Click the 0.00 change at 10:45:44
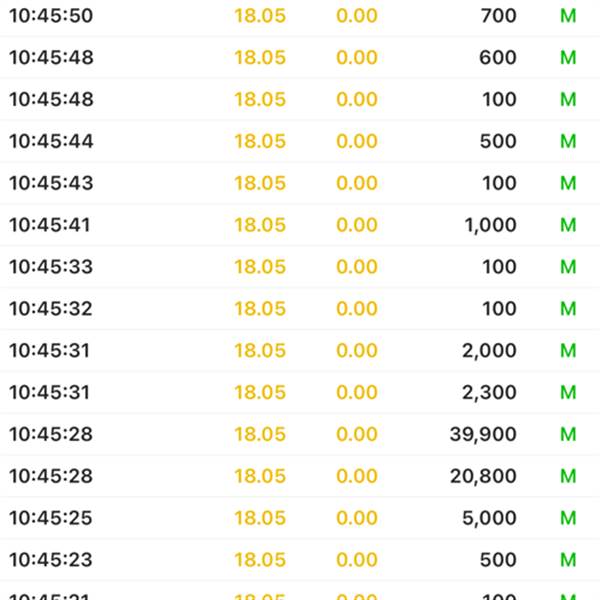 (x=357, y=141)
